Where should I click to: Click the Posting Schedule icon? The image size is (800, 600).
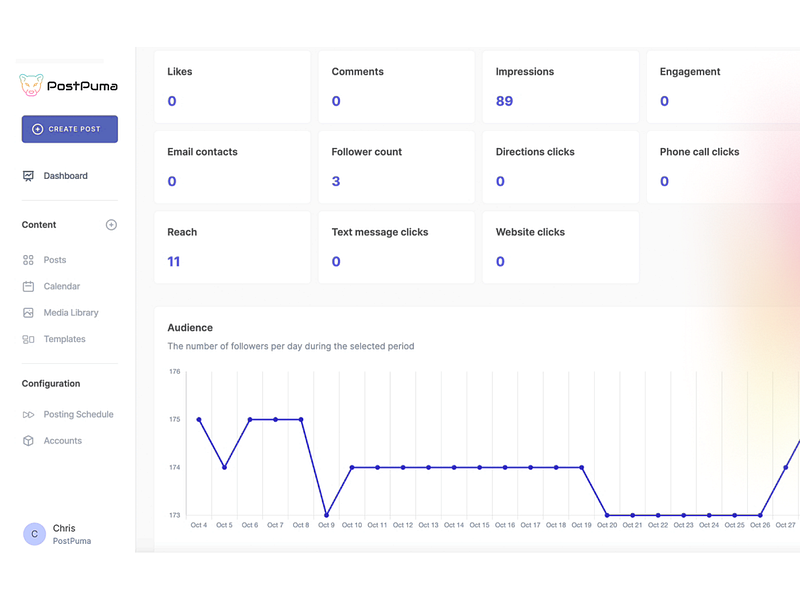click(28, 414)
